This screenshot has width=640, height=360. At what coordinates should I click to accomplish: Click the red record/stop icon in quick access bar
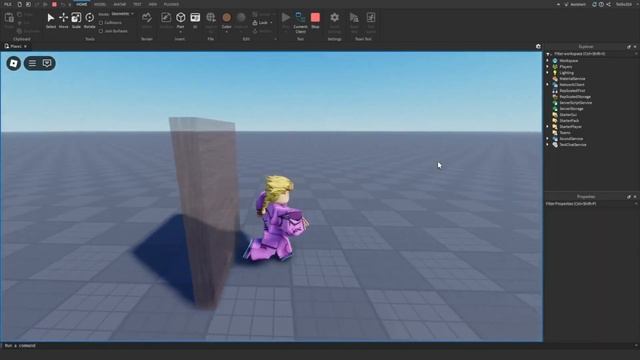click(54, 4)
